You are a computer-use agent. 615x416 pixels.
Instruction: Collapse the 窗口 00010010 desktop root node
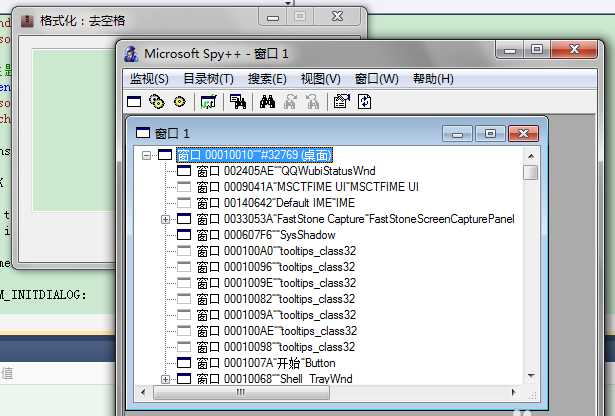(146, 156)
